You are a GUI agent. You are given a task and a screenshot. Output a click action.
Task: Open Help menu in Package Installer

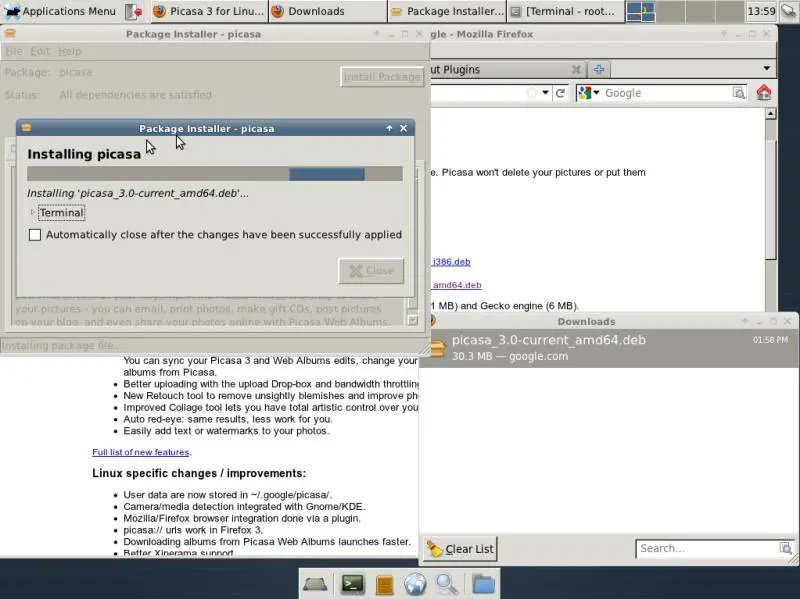69,51
